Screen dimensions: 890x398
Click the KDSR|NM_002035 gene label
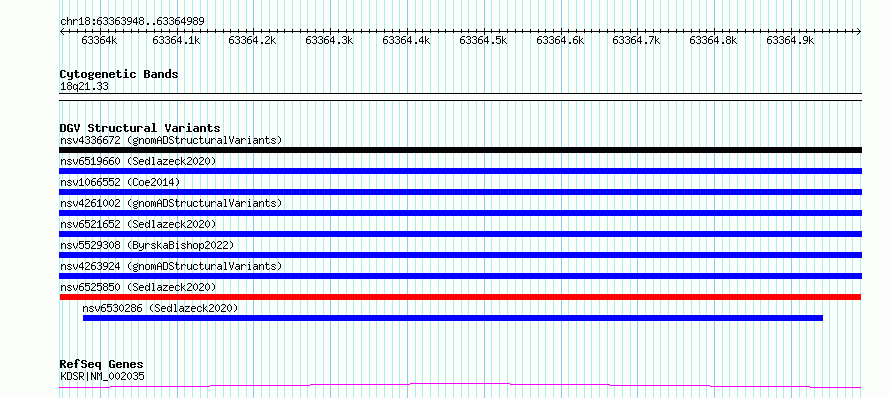pos(102,376)
